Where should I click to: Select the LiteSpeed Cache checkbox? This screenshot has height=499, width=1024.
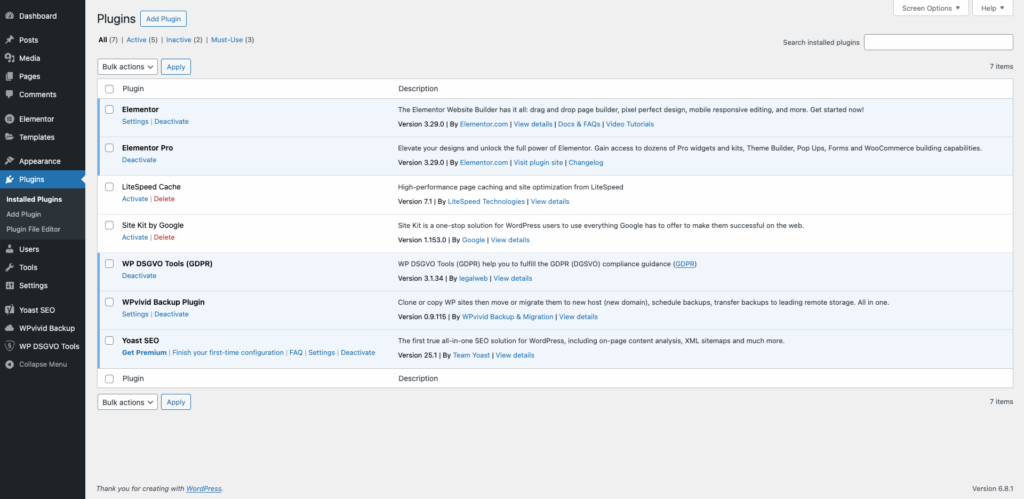tap(109, 187)
